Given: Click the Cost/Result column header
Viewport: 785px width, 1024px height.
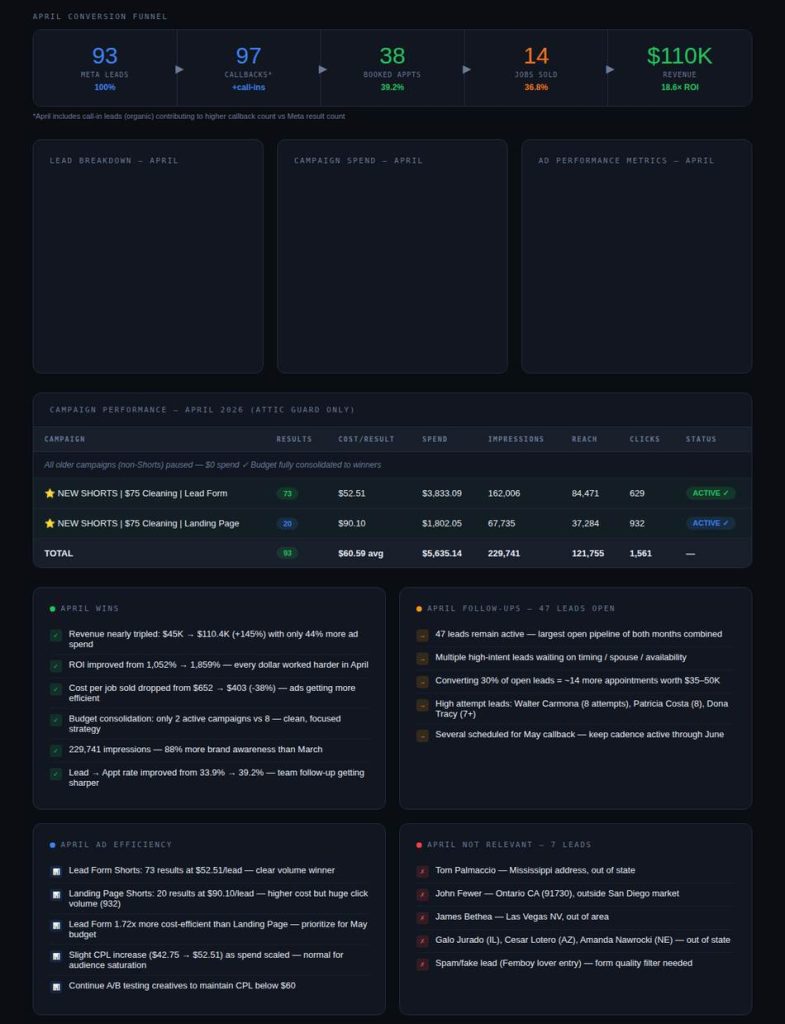Looking at the screenshot, I should (366, 439).
